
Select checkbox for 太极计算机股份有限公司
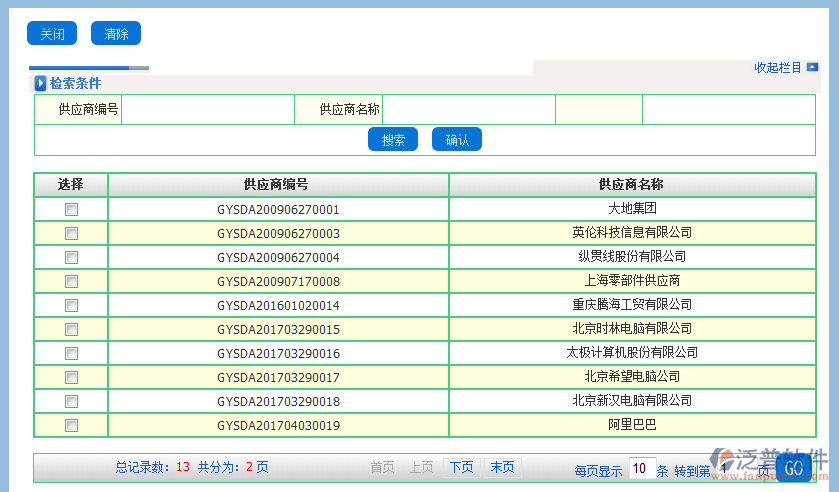(71, 354)
